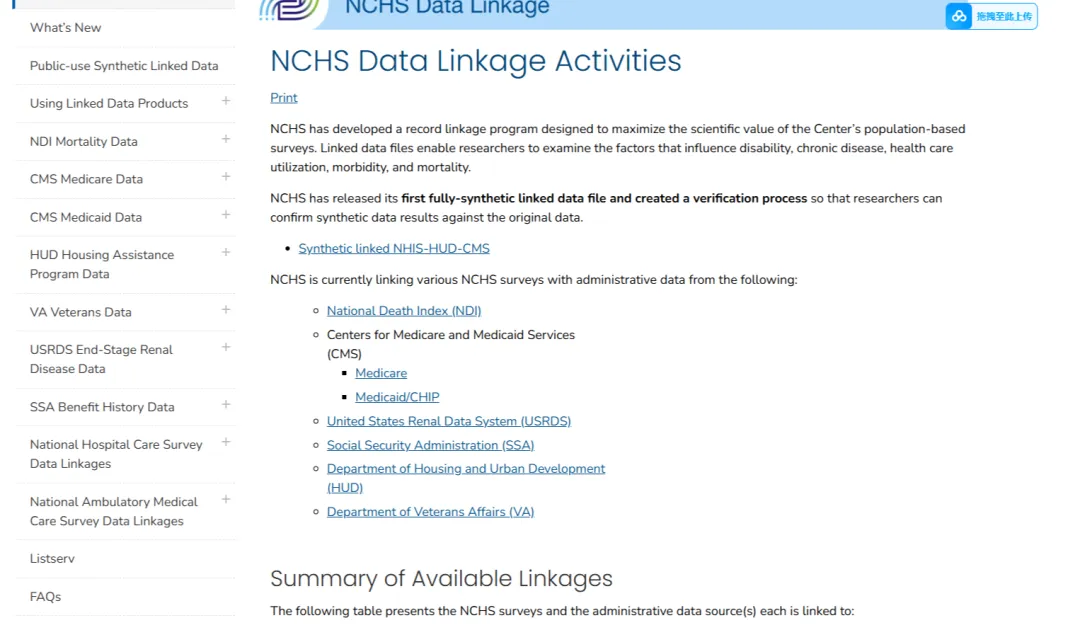Open Synthetic linked NHIS-HUD-CMS link
The image size is (1080, 630).
394,249
